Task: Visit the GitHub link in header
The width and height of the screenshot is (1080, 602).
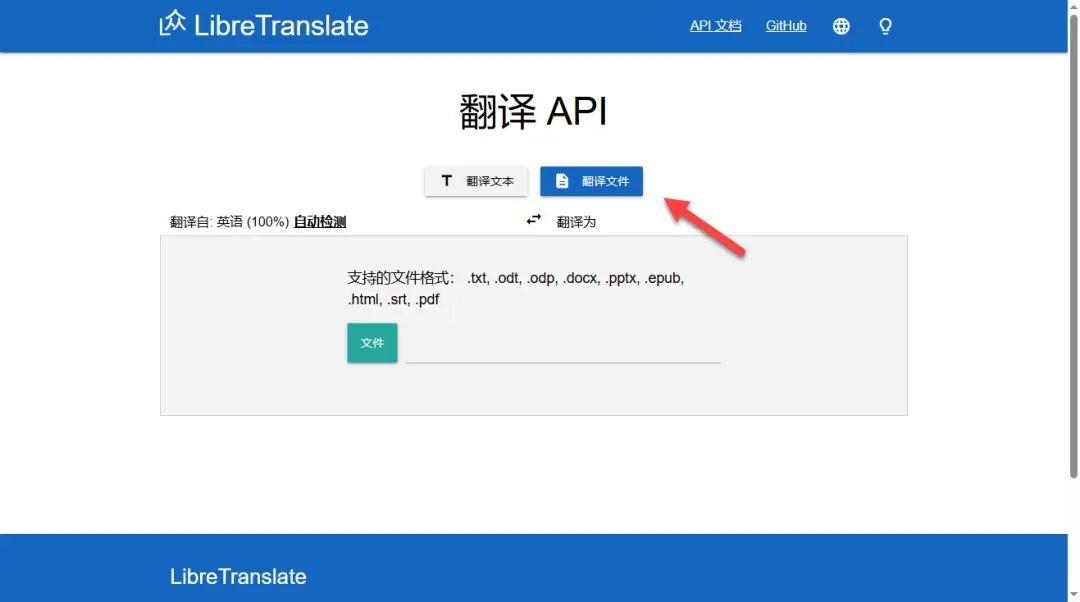Action: pyautogui.click(x=786, y=26)
